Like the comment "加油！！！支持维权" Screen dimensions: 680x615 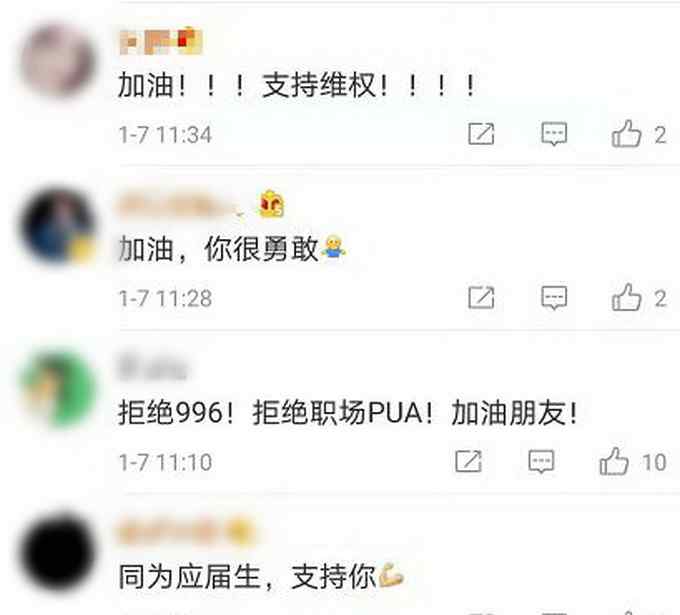(626, 133)
